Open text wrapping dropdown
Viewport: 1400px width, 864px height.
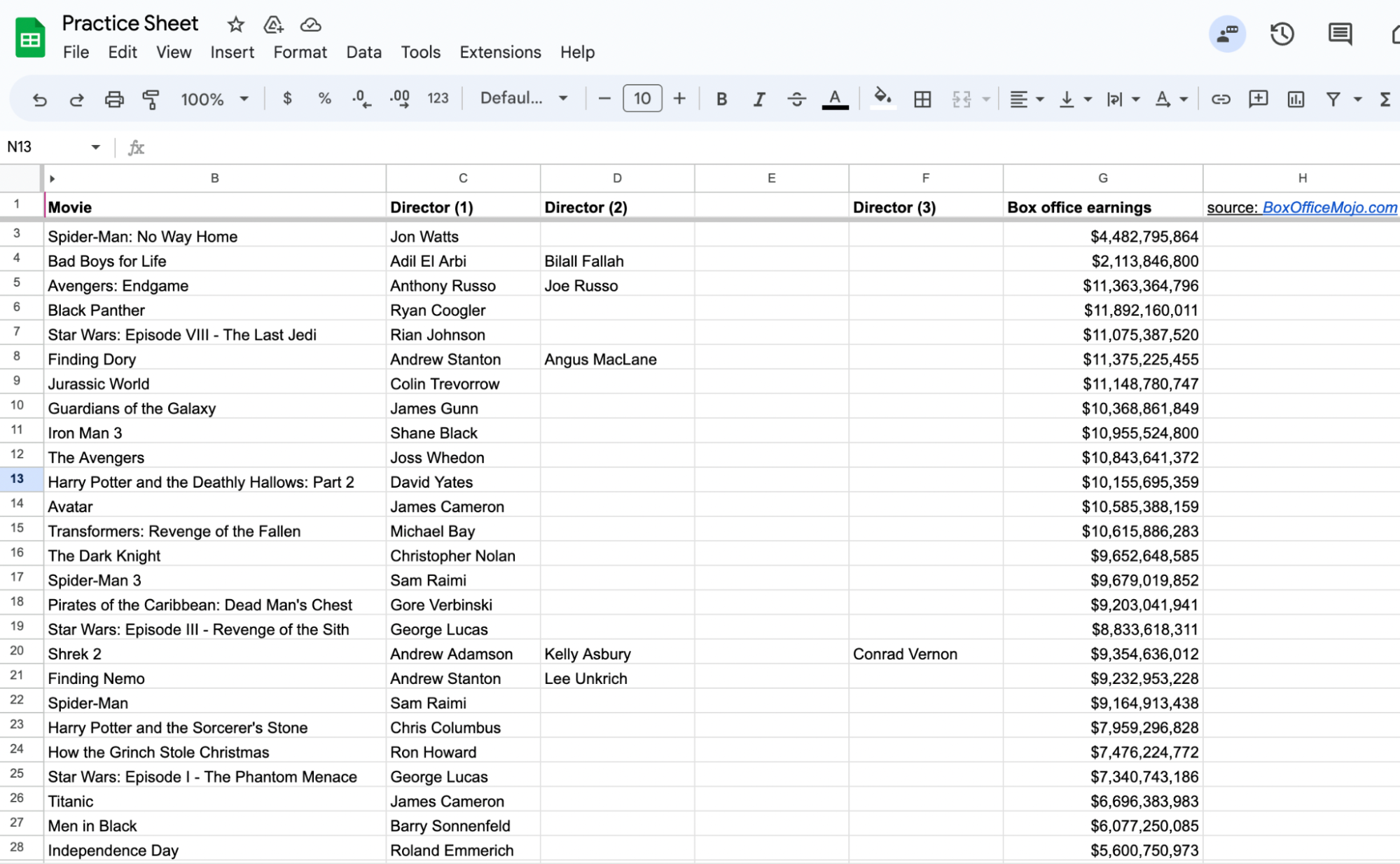coord(1123,99)
